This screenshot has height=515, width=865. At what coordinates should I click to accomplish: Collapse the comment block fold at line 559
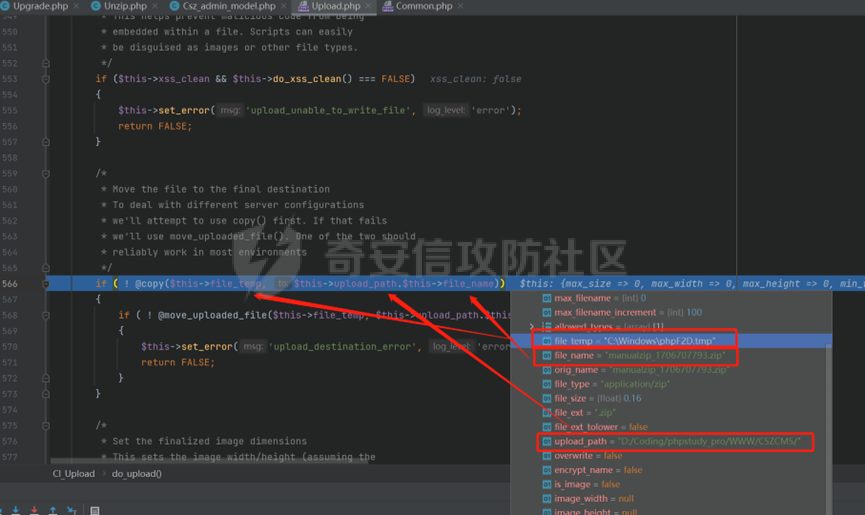click(x=46, y=173)
